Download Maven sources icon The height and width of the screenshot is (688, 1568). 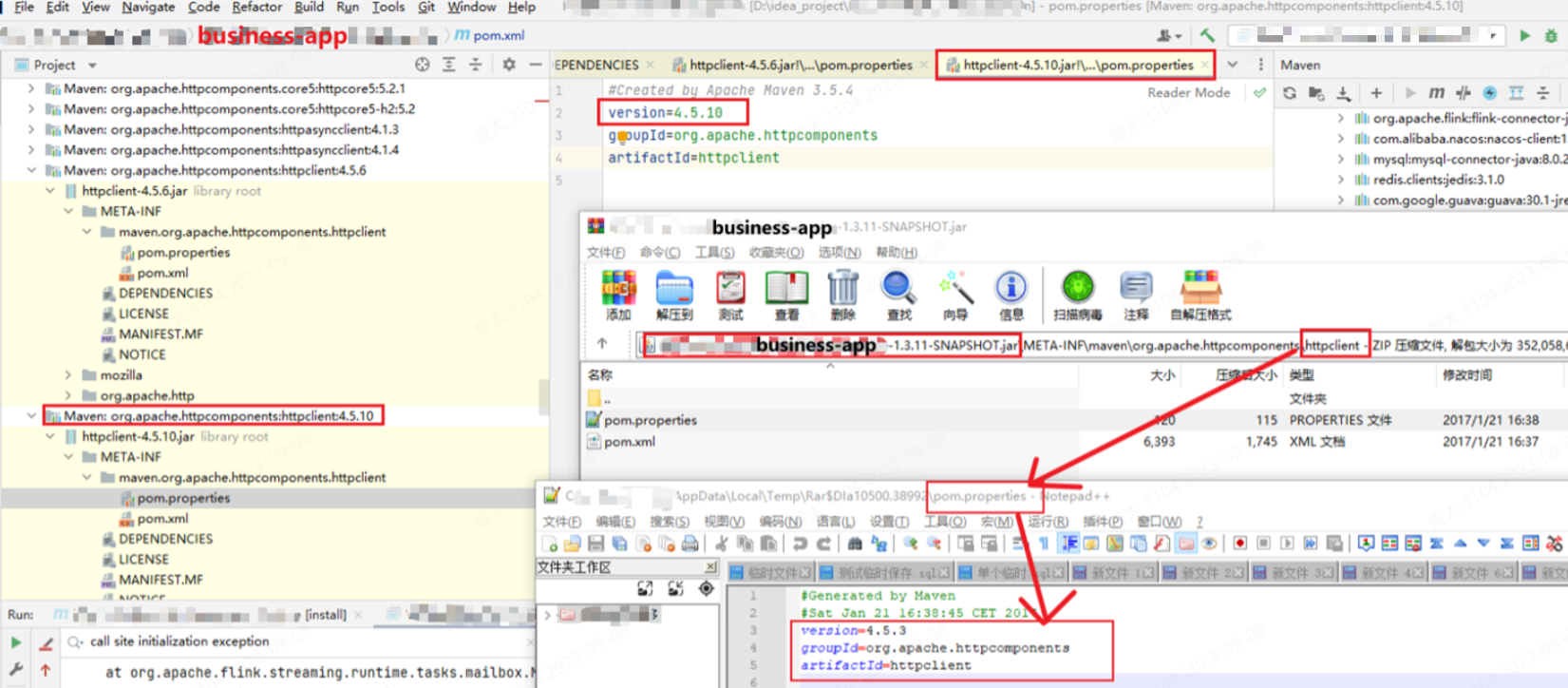1343,93
